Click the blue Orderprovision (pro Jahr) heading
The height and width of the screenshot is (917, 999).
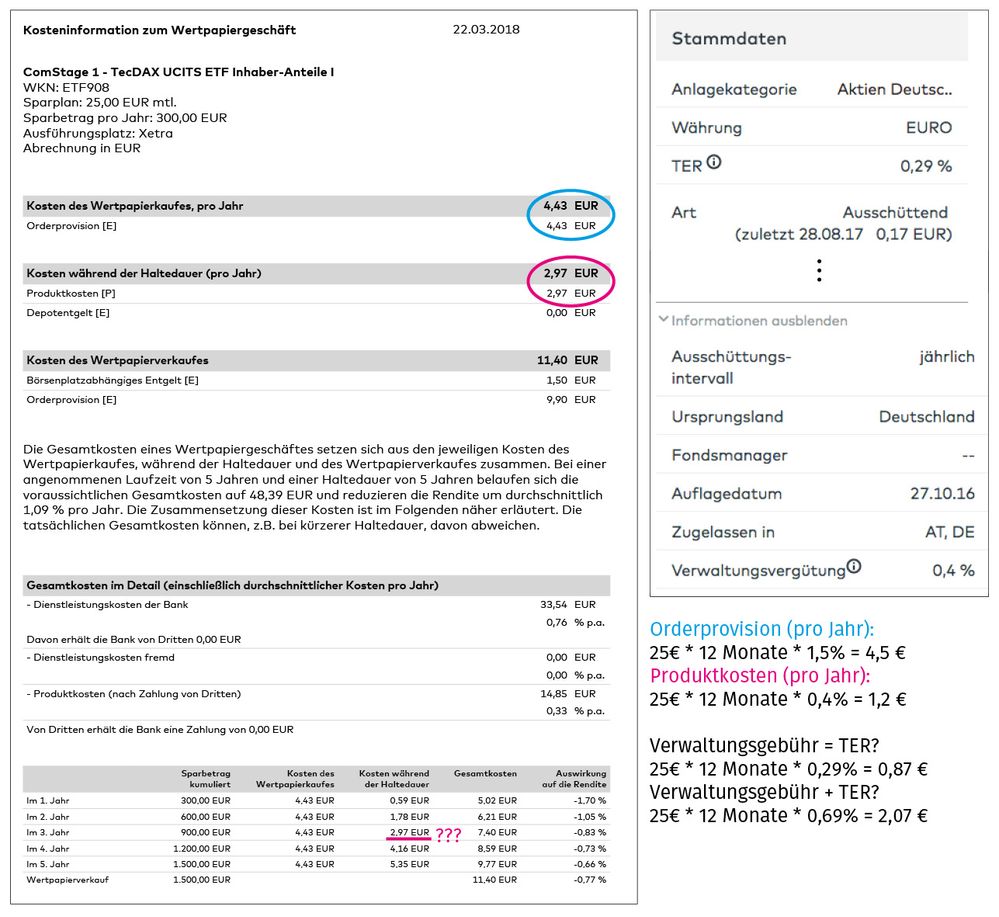tap(763, 630)
